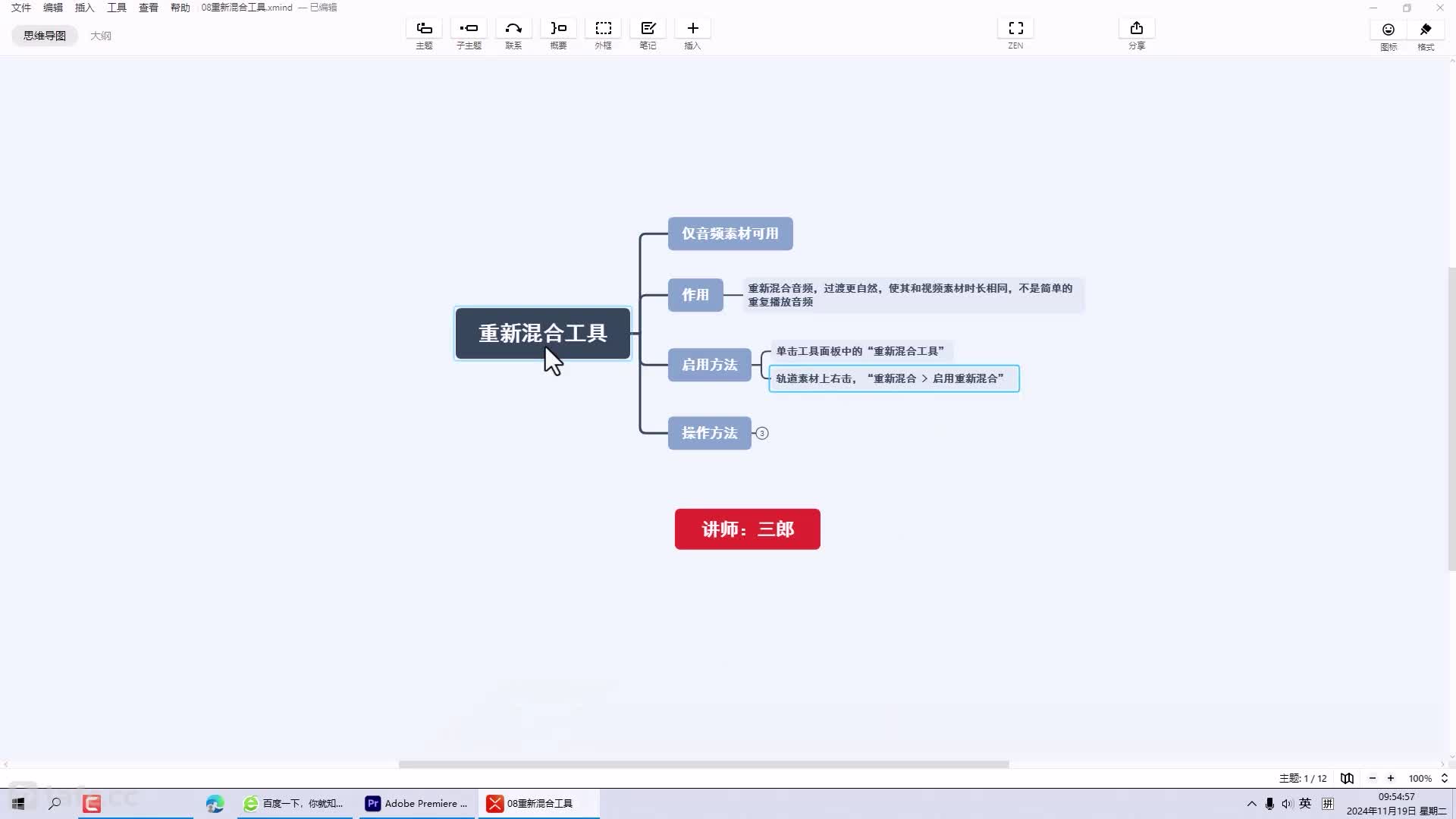Click the zoom out minus button
Image resolution: width=1456 pixels, height=819 pixels.
tap(1372, 778)
